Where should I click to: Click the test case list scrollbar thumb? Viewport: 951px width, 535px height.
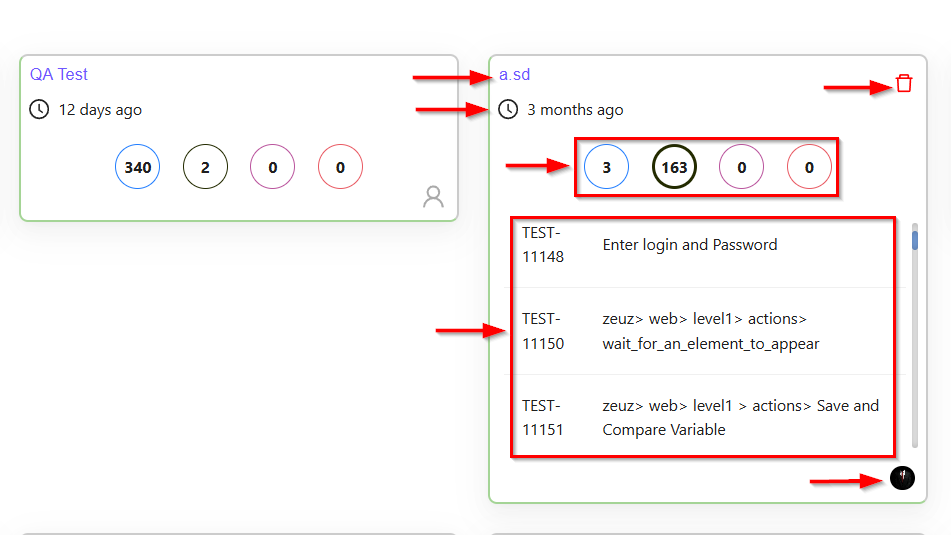click(914, 240)
